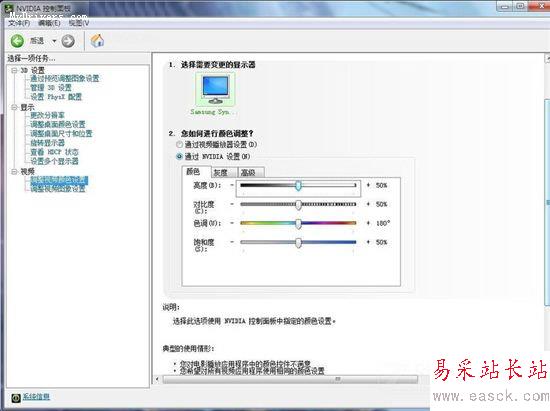Open 调整桌面颜色设置 task
The width and height of the screenshot is (550, 411).
[58, 124]
